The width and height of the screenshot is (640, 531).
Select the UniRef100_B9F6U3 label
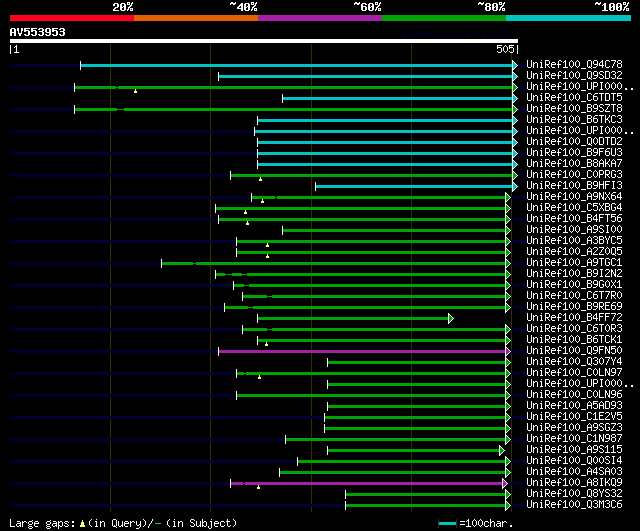point(574,153)
